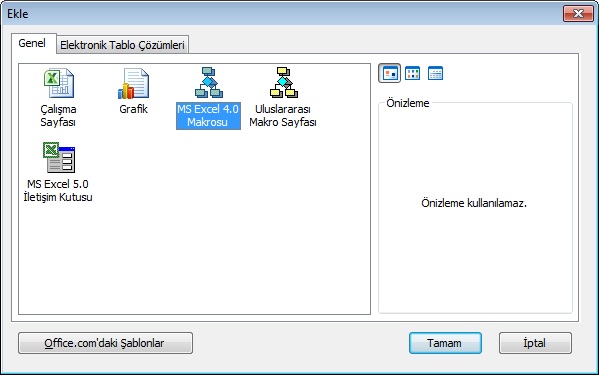Switch to list view button

413,73
